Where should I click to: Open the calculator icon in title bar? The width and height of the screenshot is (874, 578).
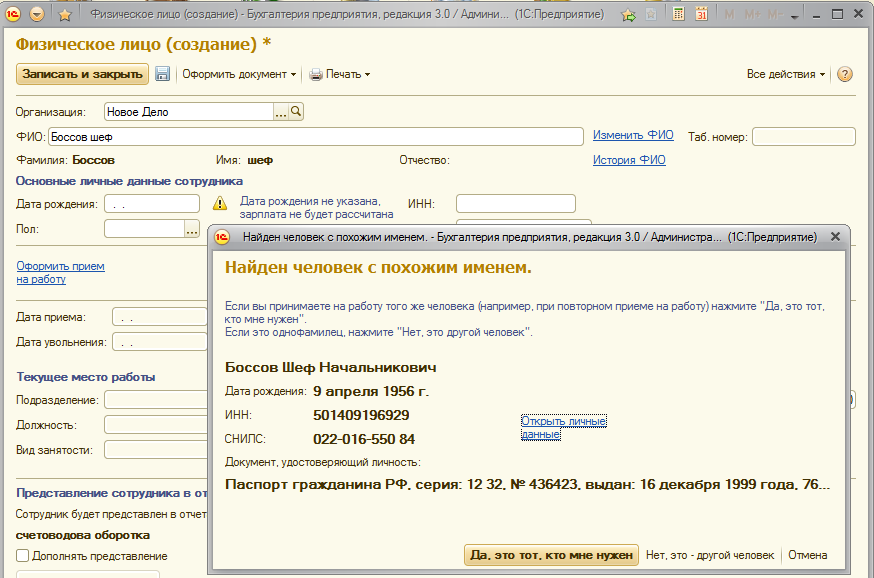click(x=679, y=15)
